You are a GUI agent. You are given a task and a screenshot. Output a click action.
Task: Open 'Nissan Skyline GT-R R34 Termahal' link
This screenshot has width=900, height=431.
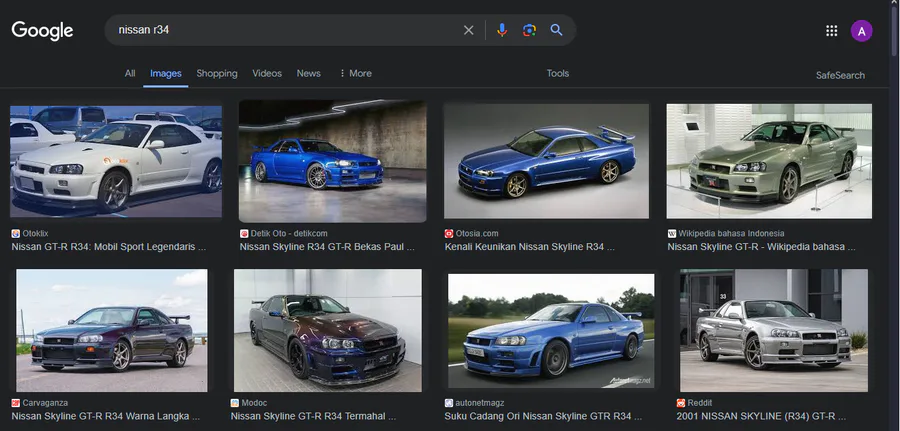[313, 417]
